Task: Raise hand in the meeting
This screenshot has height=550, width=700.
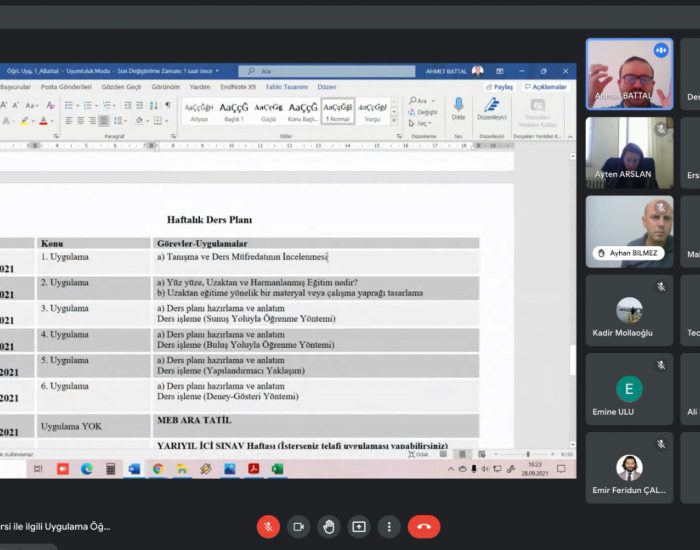Action: click(328, 526)
